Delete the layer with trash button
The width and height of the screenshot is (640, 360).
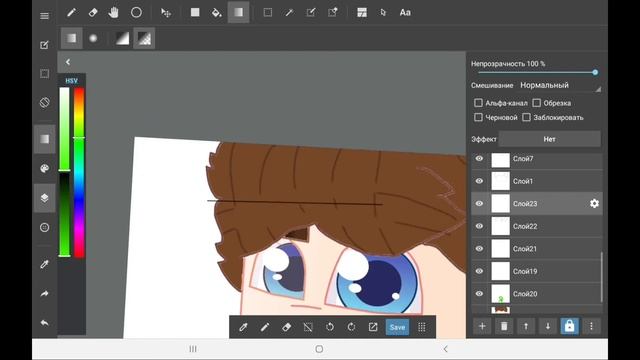point(504,326)
